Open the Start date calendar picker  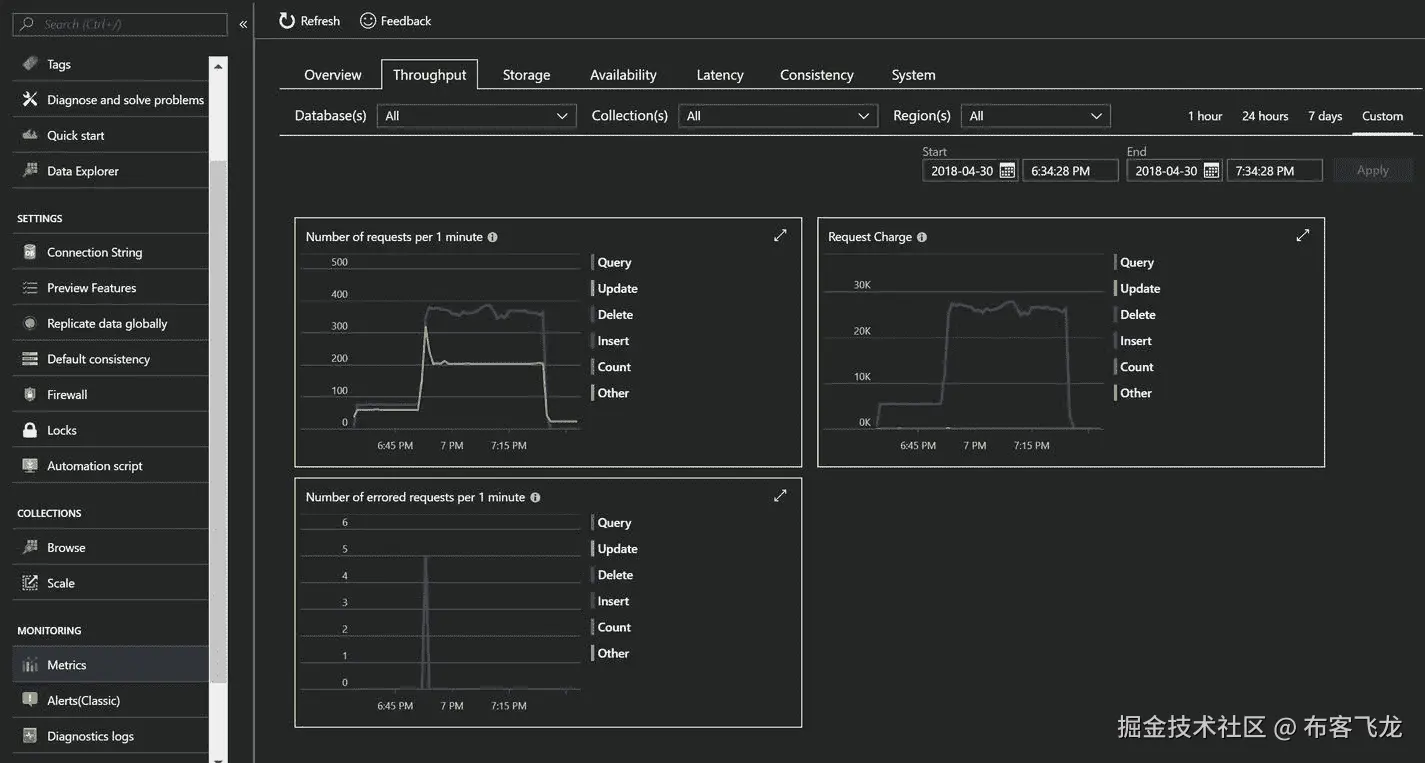(1007, 171)
